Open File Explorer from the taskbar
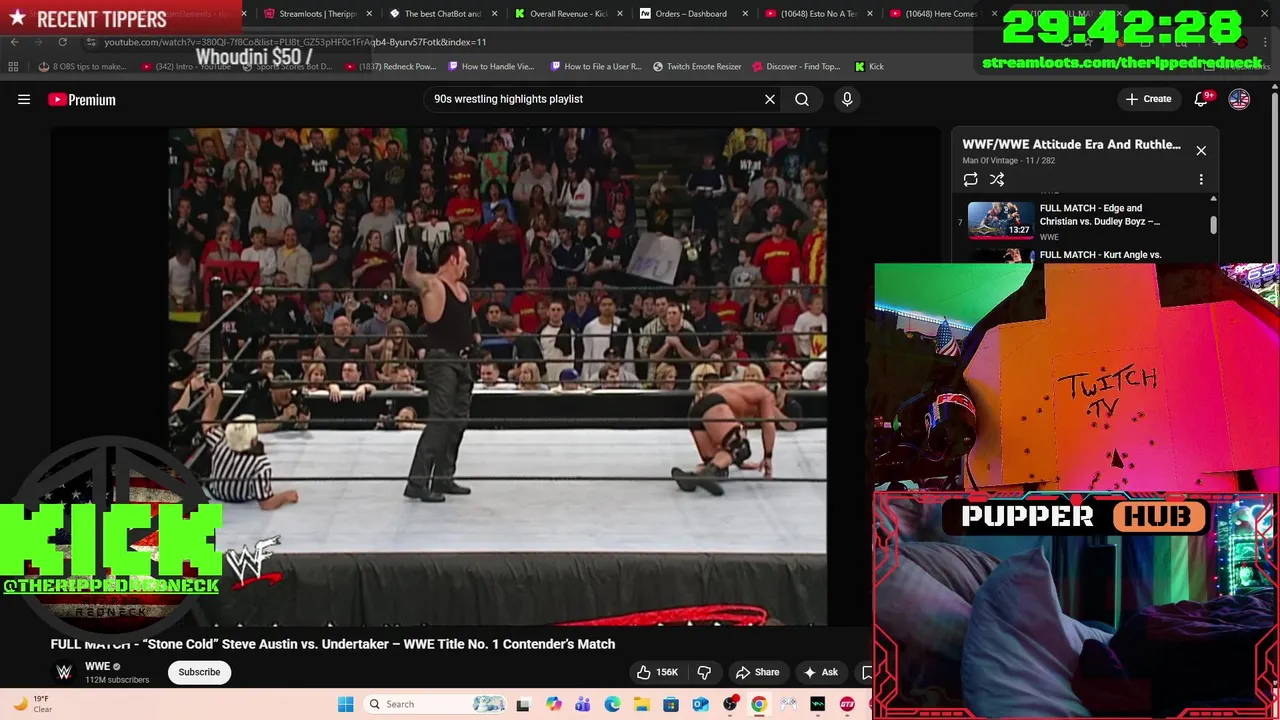The image size is (1280, 720). (x=641, y=704)
